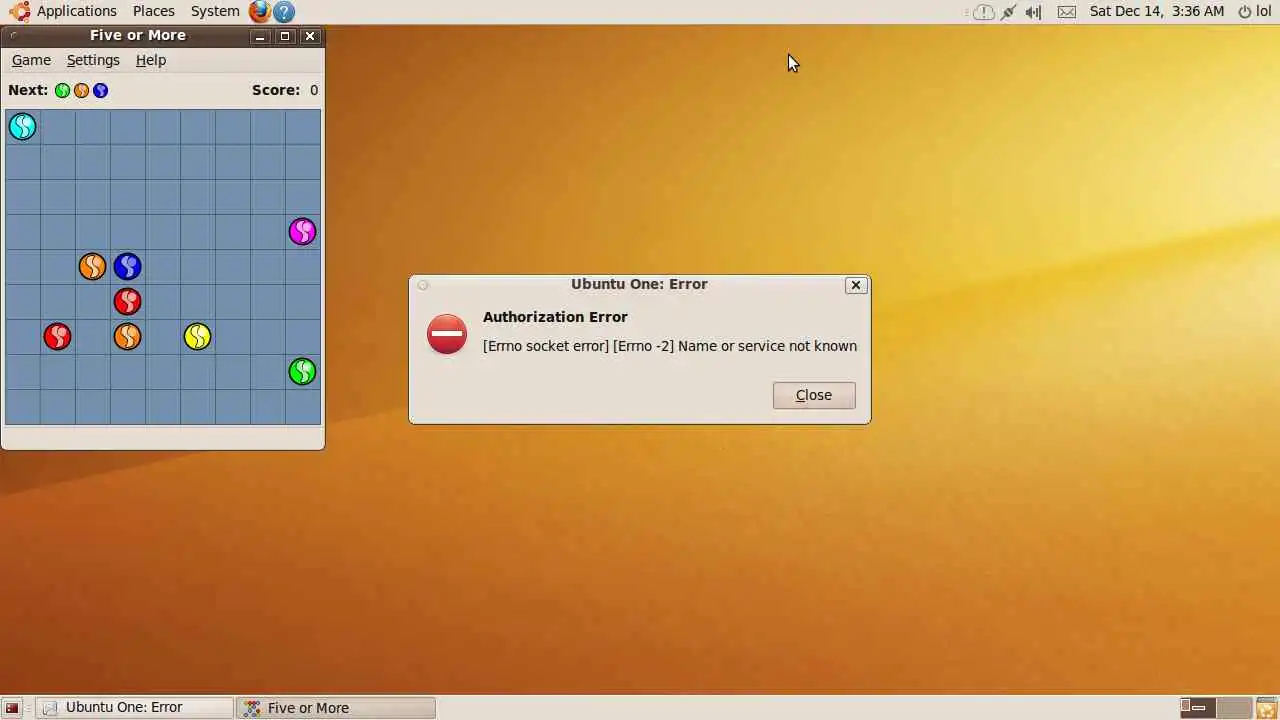The height and width of the screenshot is (720, 1280).
Task: Activate Five or More in the taskbar
Action: point(337,708)
